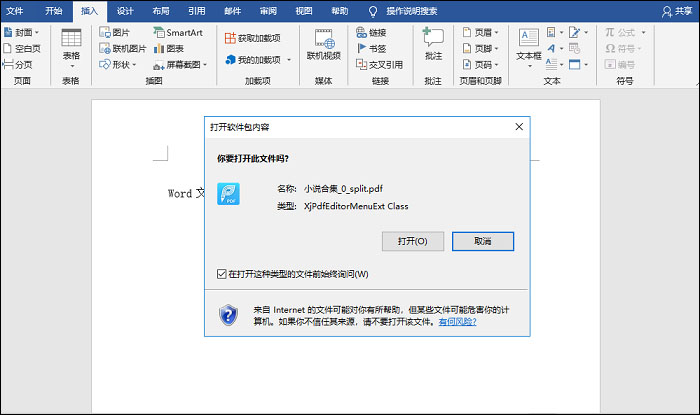Viewport: 700px width, 415px height.
Task: Click the PDF file icon in dialog
Action: (228, 194)
